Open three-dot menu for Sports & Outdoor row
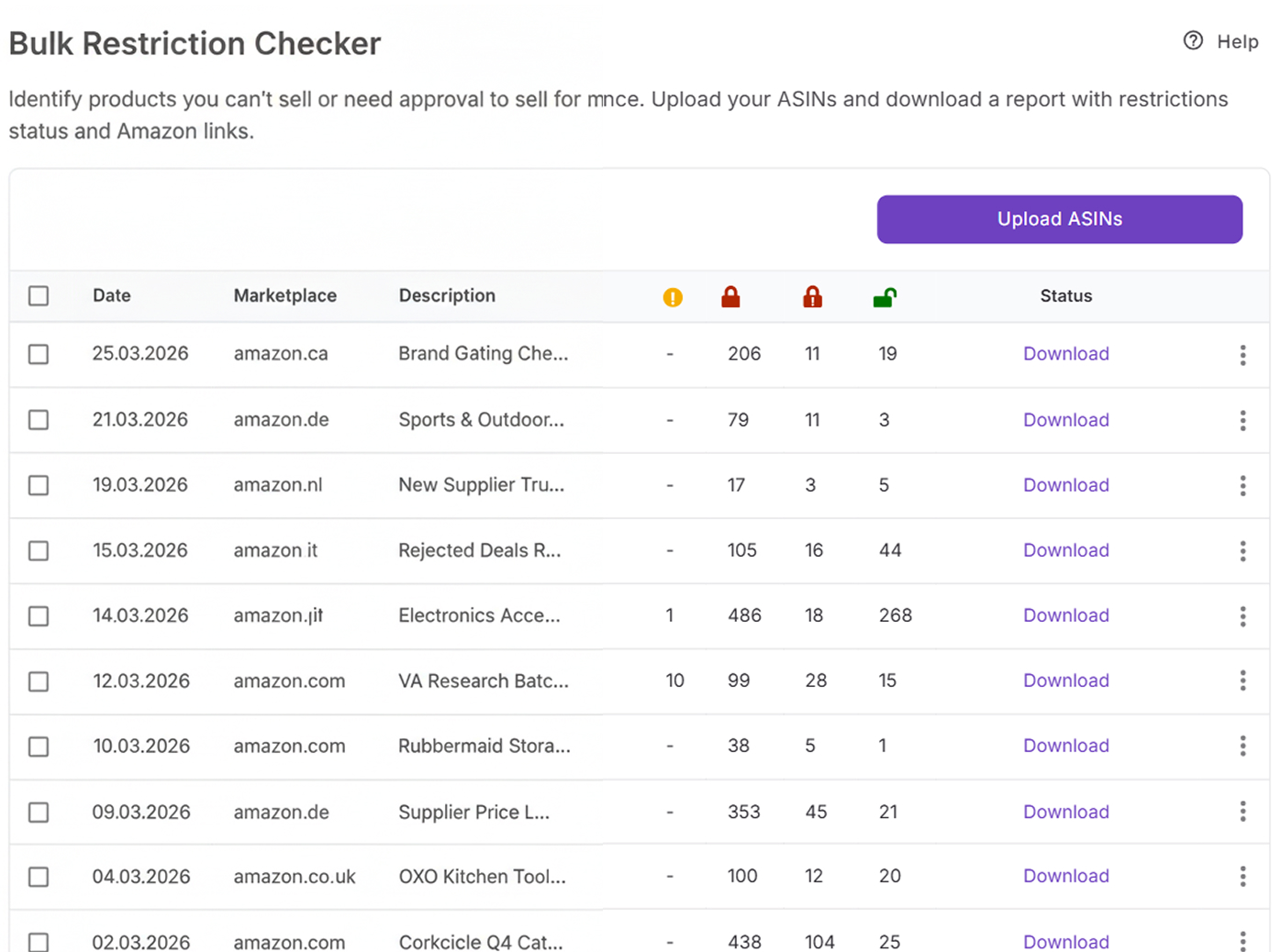 click(1242, 420)
